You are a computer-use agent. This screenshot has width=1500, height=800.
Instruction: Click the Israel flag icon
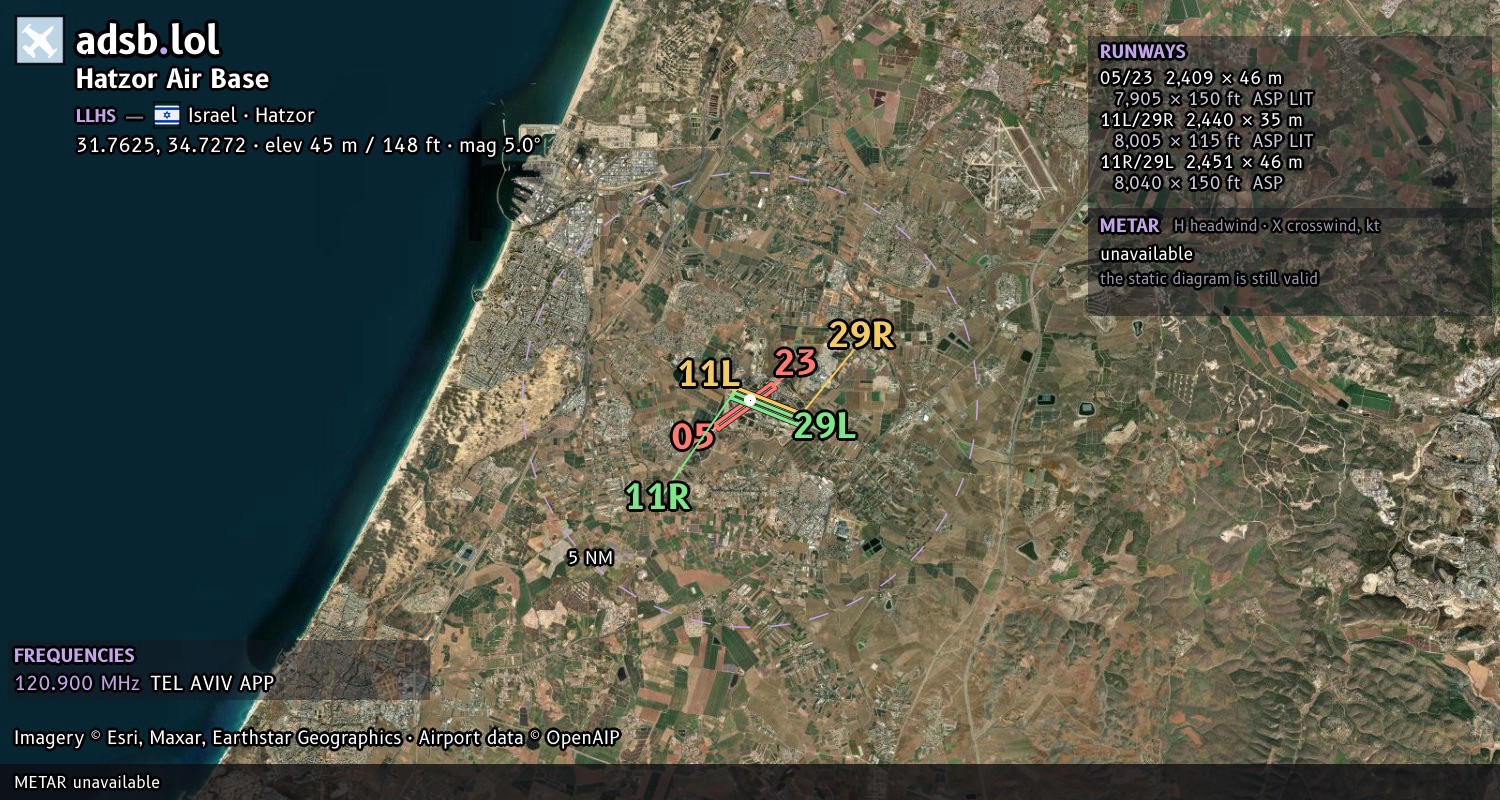(x=166, y=115)
